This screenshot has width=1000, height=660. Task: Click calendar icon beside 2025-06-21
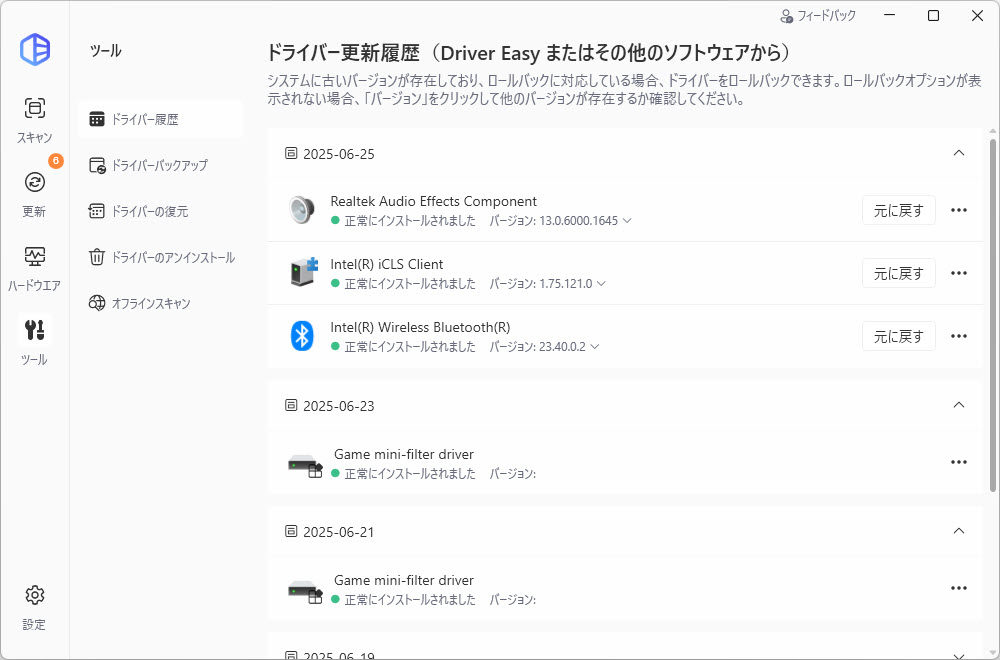[291, 531]
